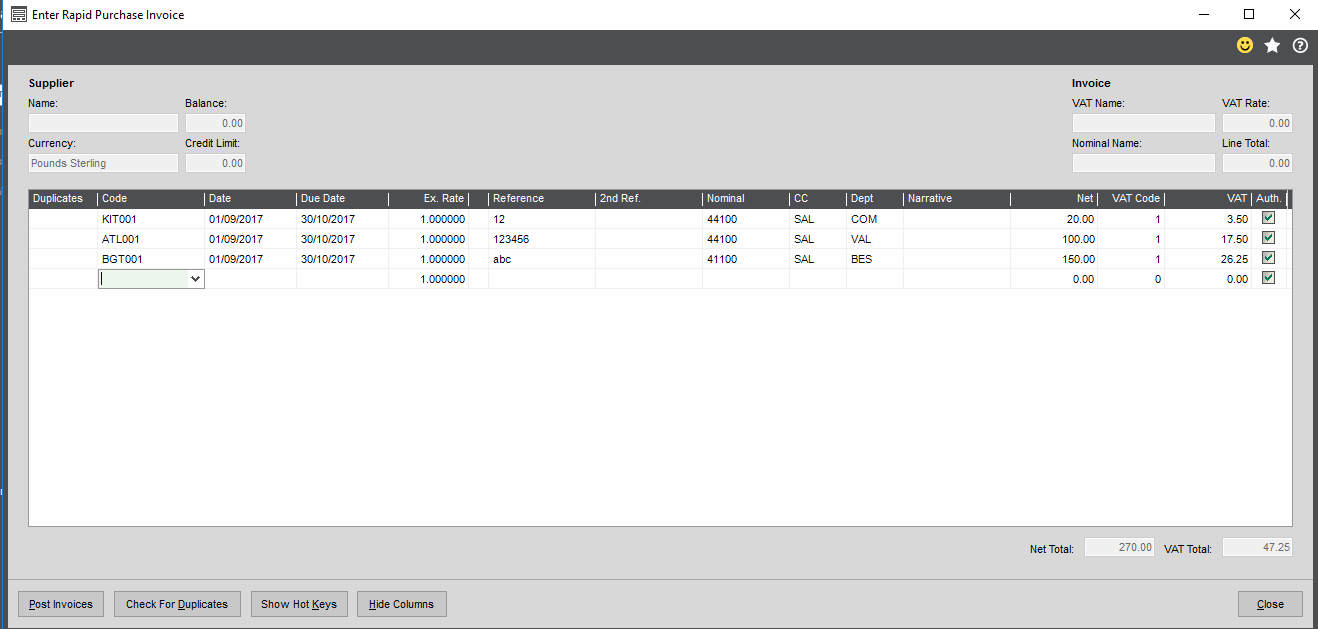This screenshot has height=629, width=1318.
Task: Click the VAT Name field
Action: click(x=1144, y=123)
